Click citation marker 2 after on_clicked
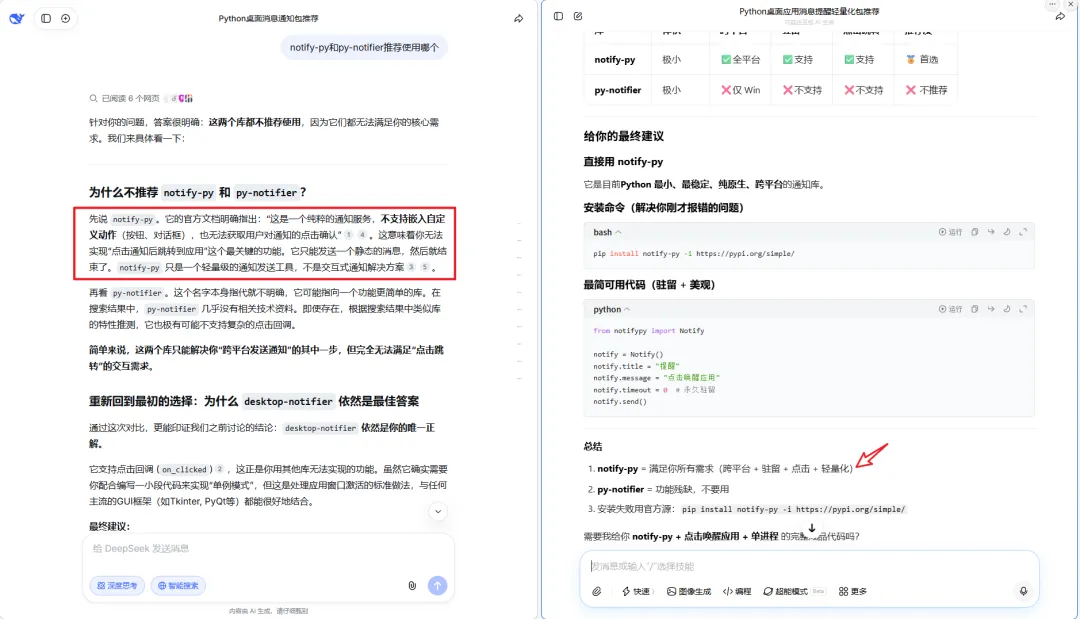1080x619 pixels. [x=220, y=469]
